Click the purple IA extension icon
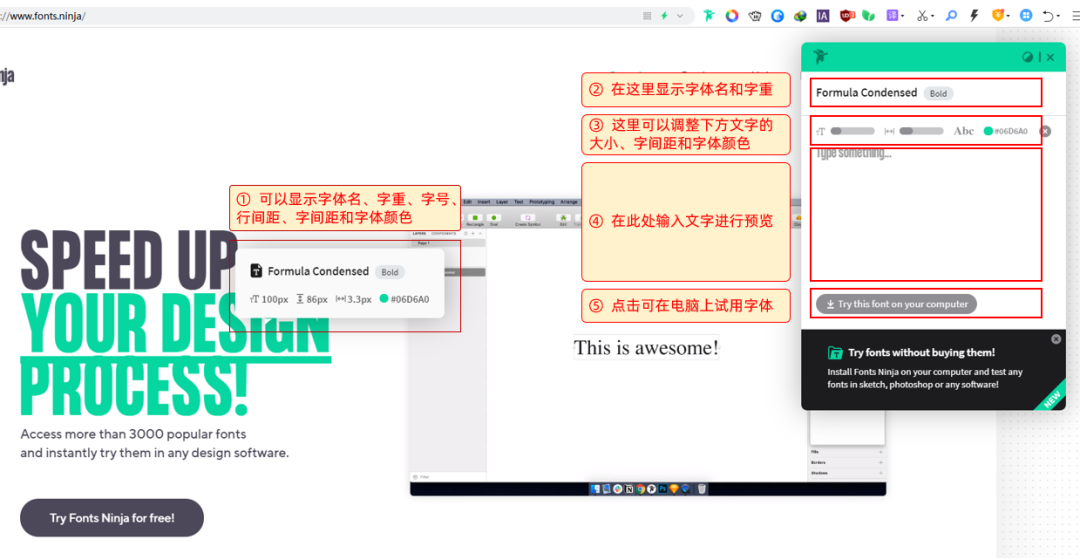The height and width of the screenshot is (560, 1080). pos(823,16)
